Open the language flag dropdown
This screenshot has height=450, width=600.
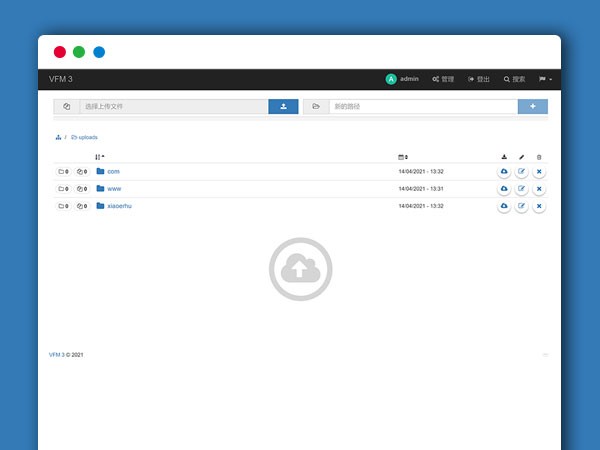point(545,79)
